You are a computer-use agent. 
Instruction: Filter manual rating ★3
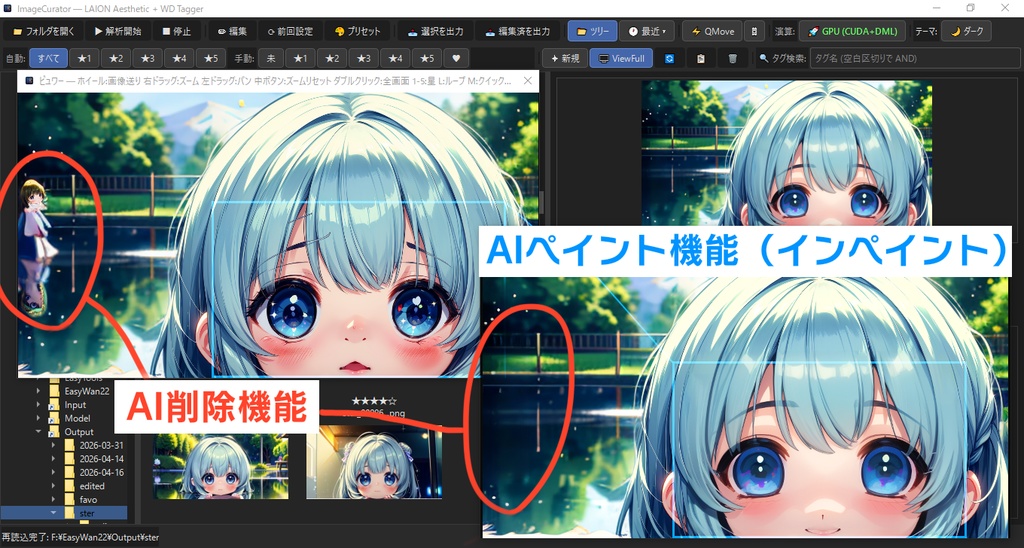coord(364,58)
